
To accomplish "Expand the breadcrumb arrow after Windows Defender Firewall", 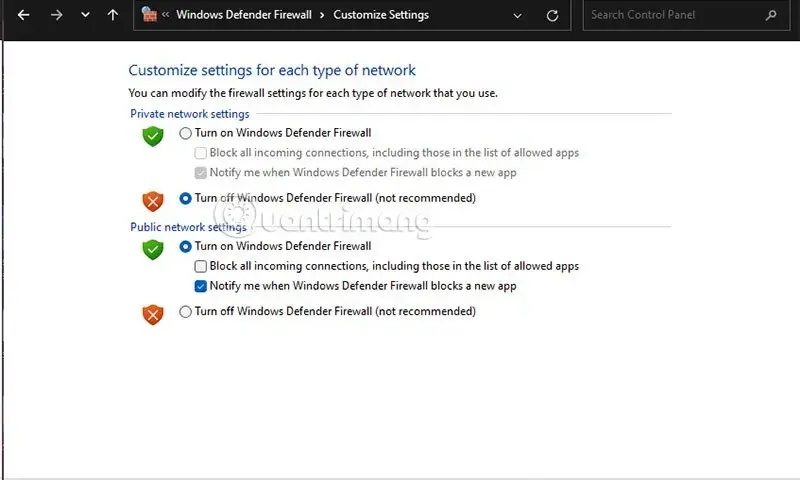I will click(322, 15).
